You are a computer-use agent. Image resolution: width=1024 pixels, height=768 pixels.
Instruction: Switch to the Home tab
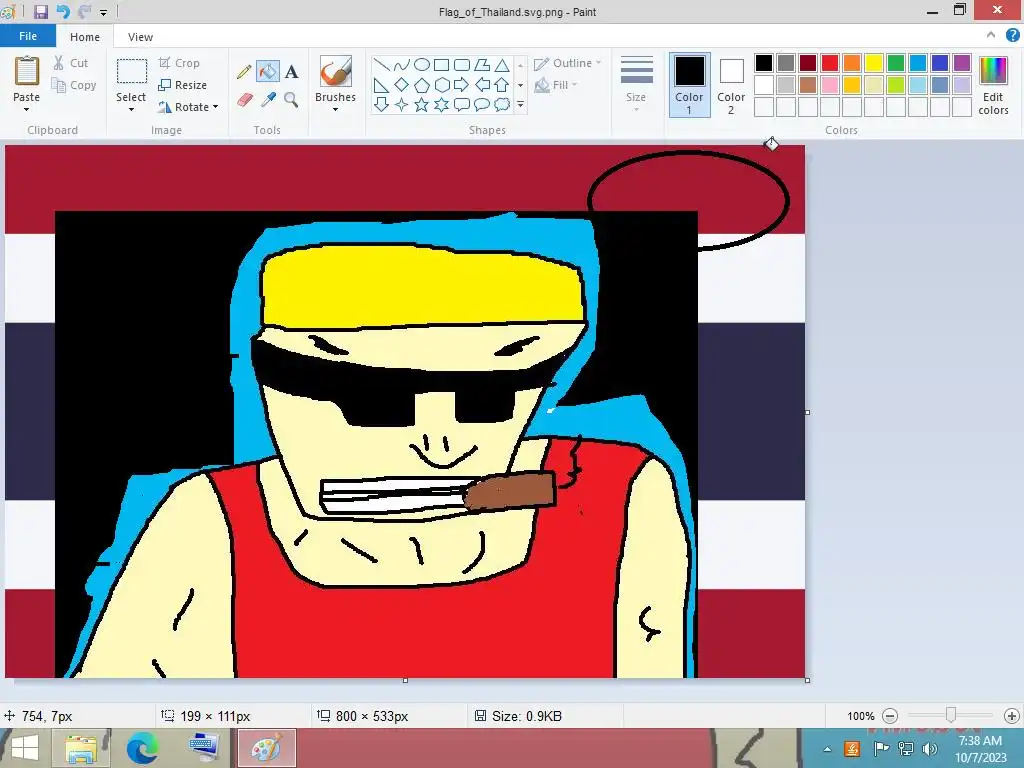click(85, 37)
